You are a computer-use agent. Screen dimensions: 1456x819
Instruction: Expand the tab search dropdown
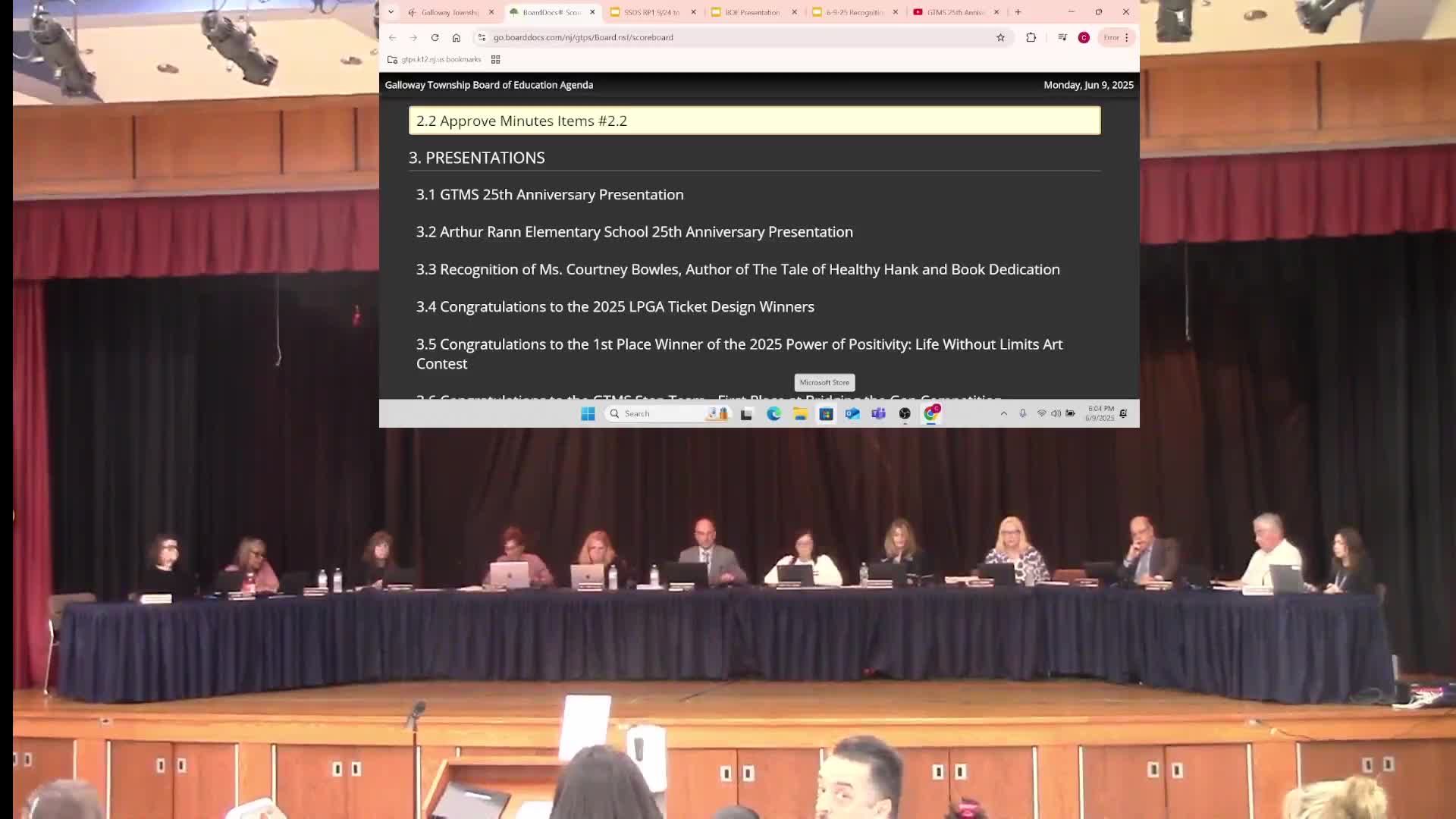coord(391,12)
